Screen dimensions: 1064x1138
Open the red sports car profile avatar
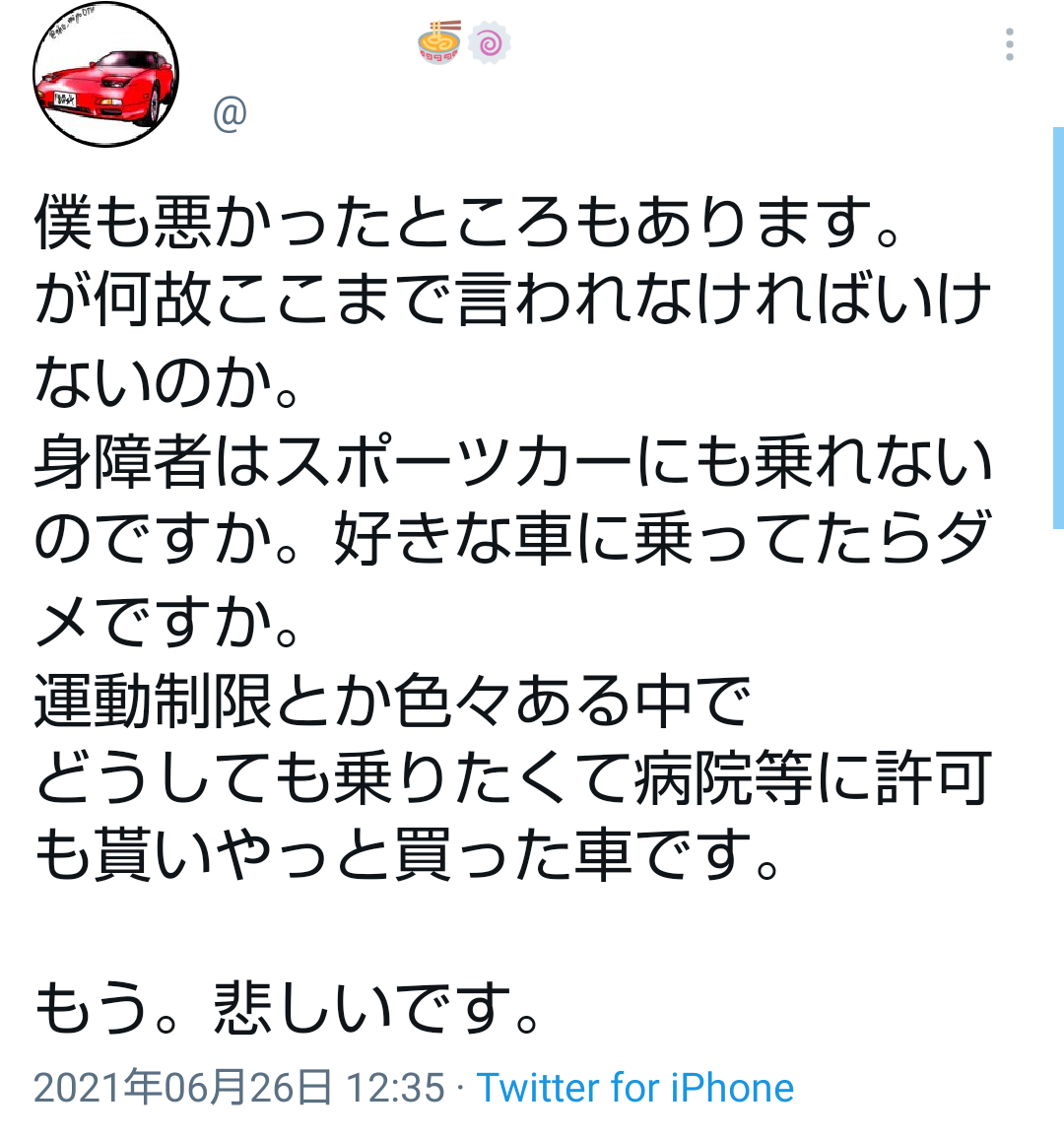coord(106,75)
